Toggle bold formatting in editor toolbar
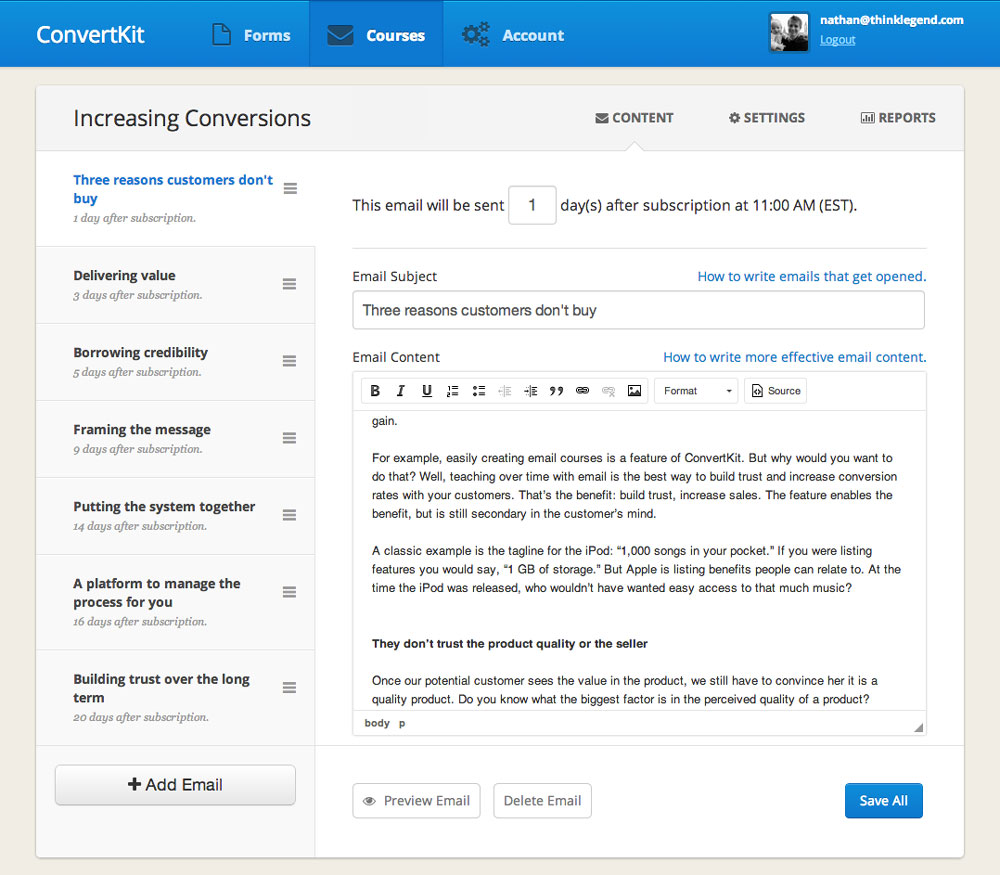The image size is (1000, 875). click(x=375, y=391)
